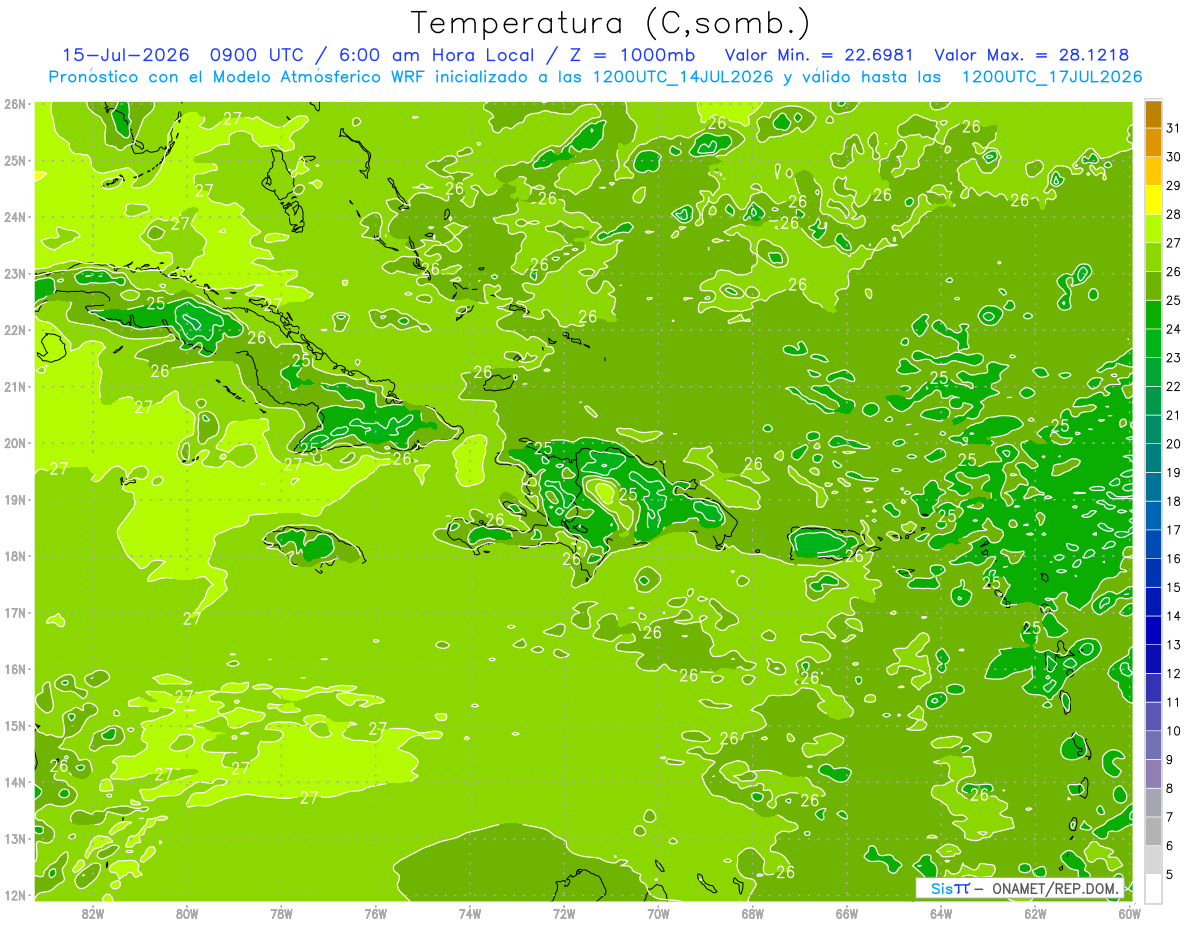Click the 15N latitude axis label

tap(14, 725)
